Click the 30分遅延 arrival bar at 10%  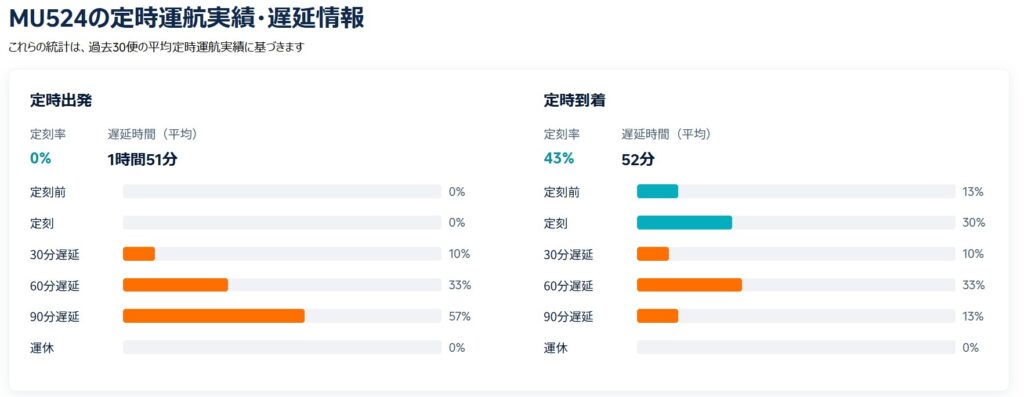[x=652, y=253]
